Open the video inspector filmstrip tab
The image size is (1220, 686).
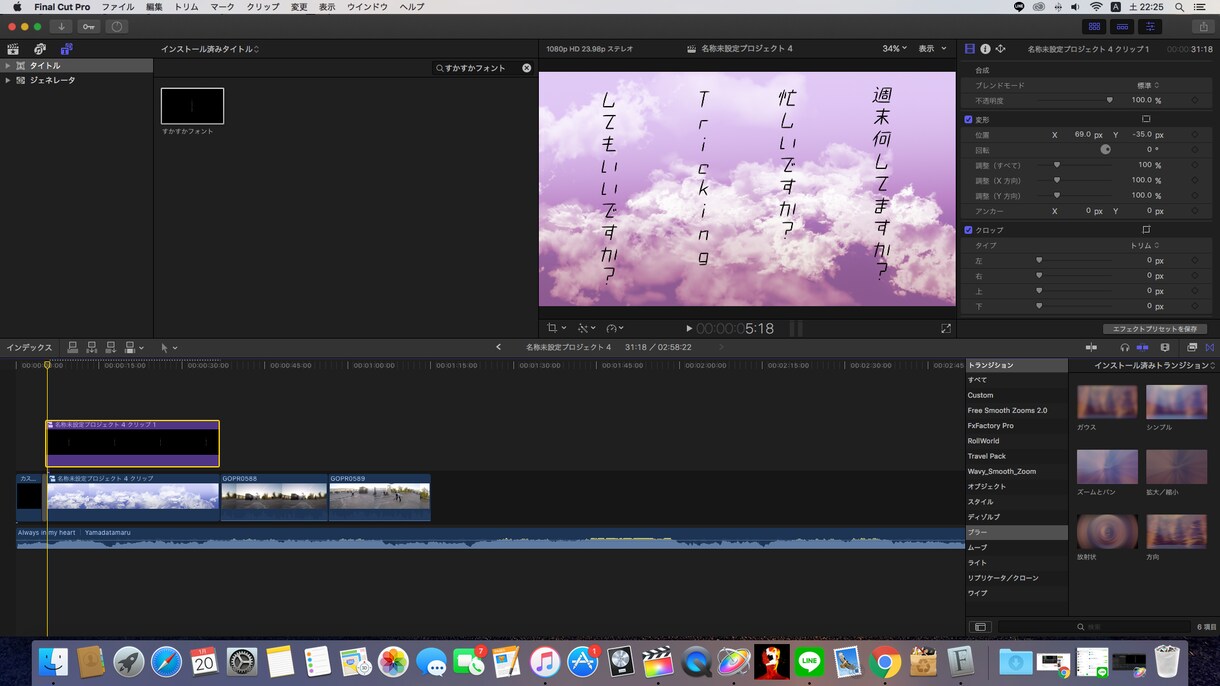click(x=969, y=48)
